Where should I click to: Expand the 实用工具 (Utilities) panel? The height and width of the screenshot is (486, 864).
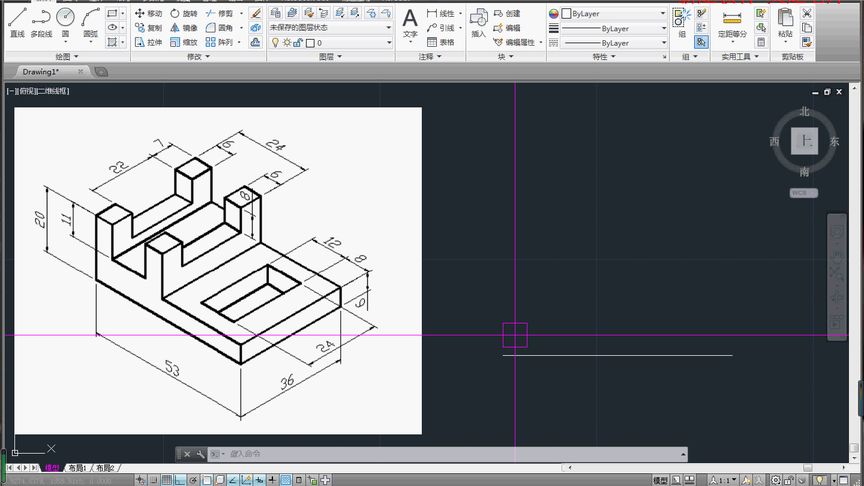[x=739, y=56]
